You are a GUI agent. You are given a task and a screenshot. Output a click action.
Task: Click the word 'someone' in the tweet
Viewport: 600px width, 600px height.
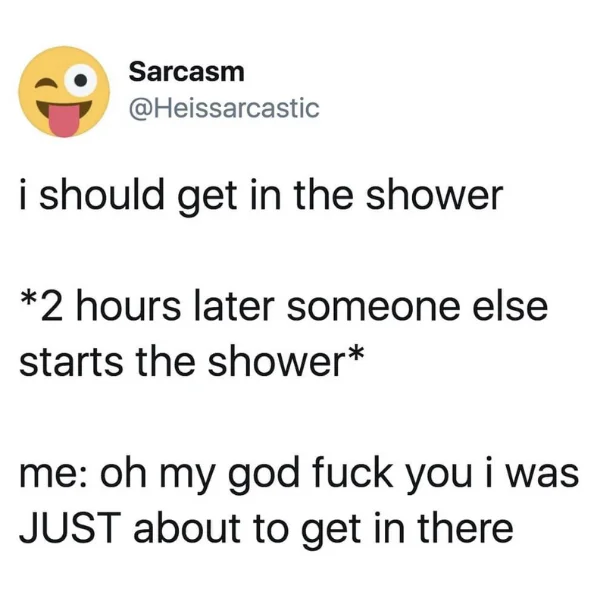pos(374,309)
